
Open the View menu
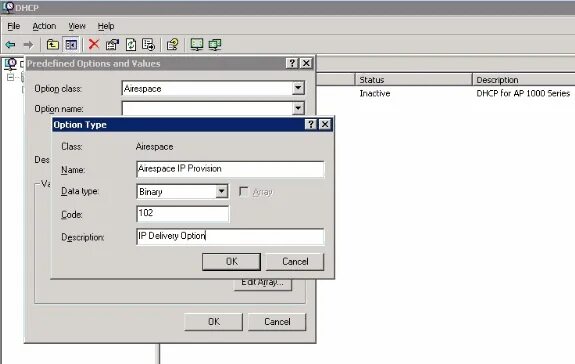click(x=77, y=26)
